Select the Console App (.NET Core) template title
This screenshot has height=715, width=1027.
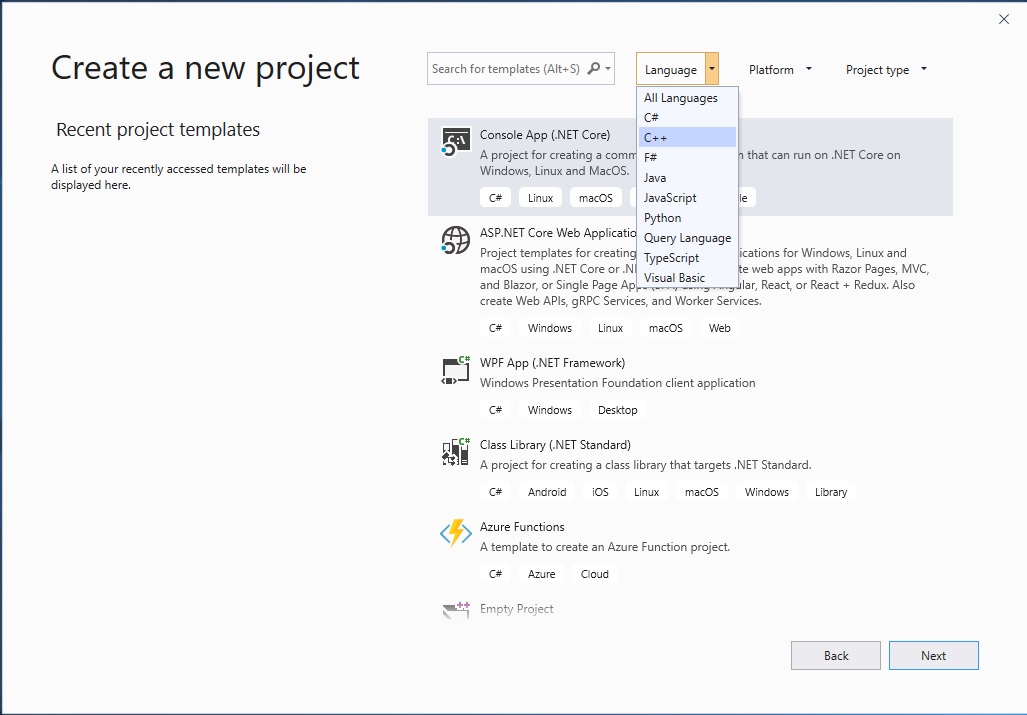point(545,135)
